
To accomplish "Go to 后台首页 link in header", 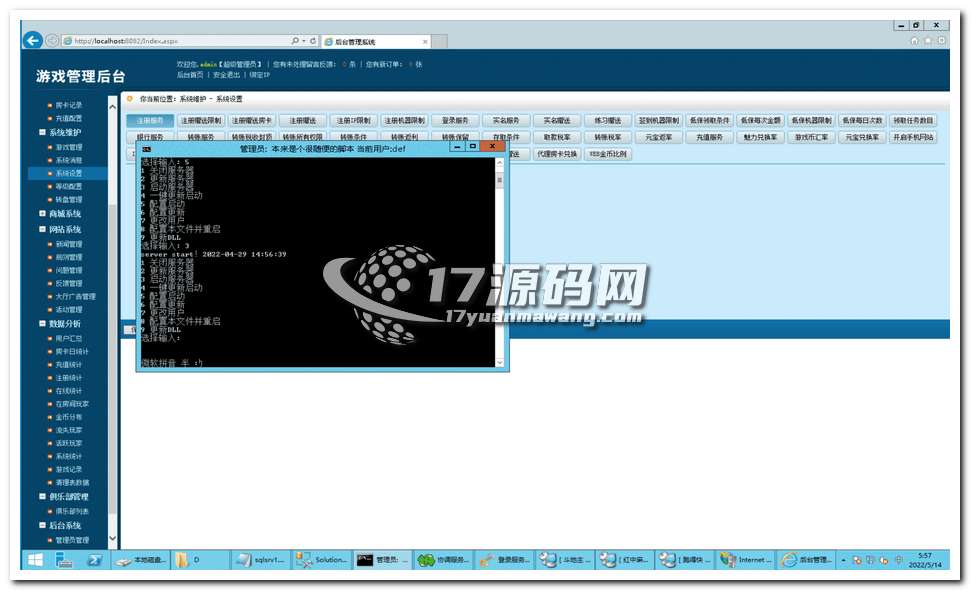I will point(190,75).
